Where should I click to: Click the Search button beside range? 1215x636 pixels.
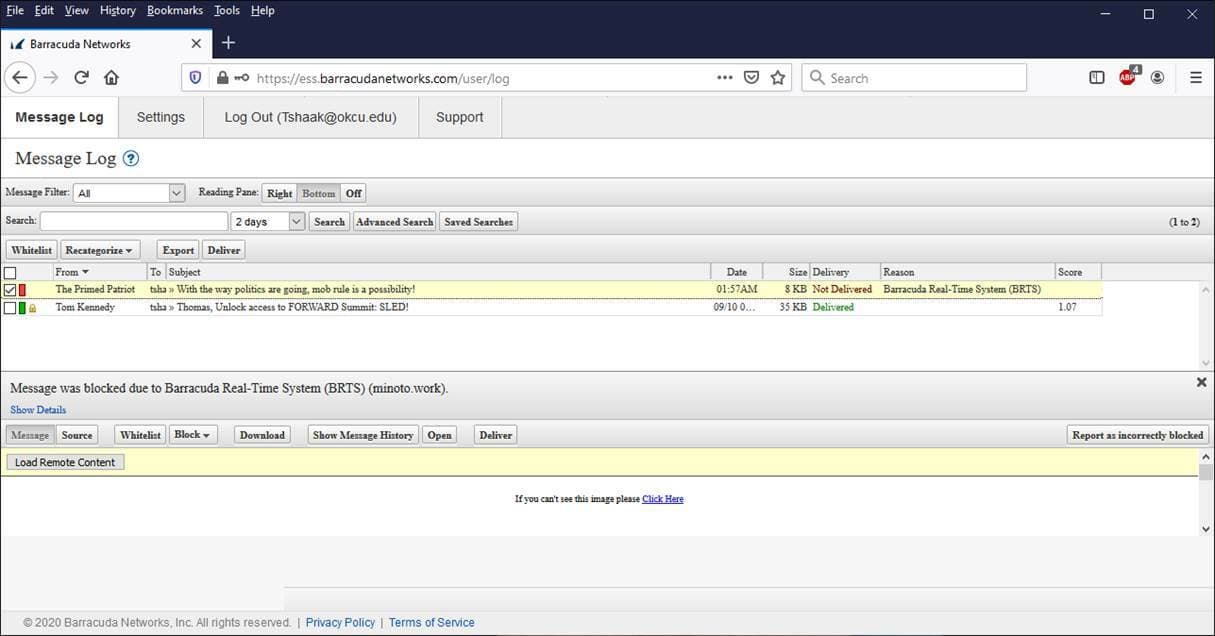pyautogui.click(x=329, y=222)
